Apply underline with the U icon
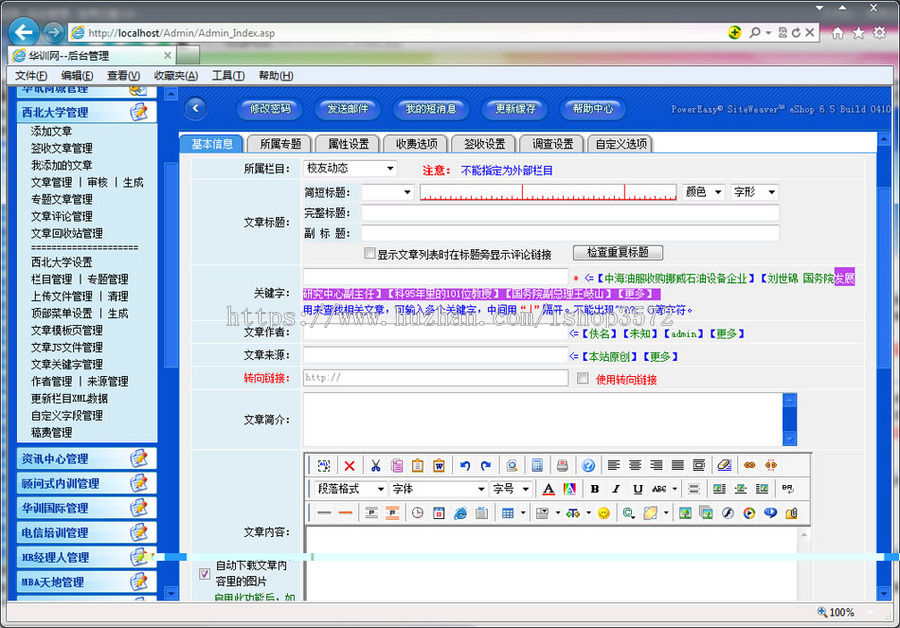The image size is (900, 628). pyautogui.click(x=637, y=489)
